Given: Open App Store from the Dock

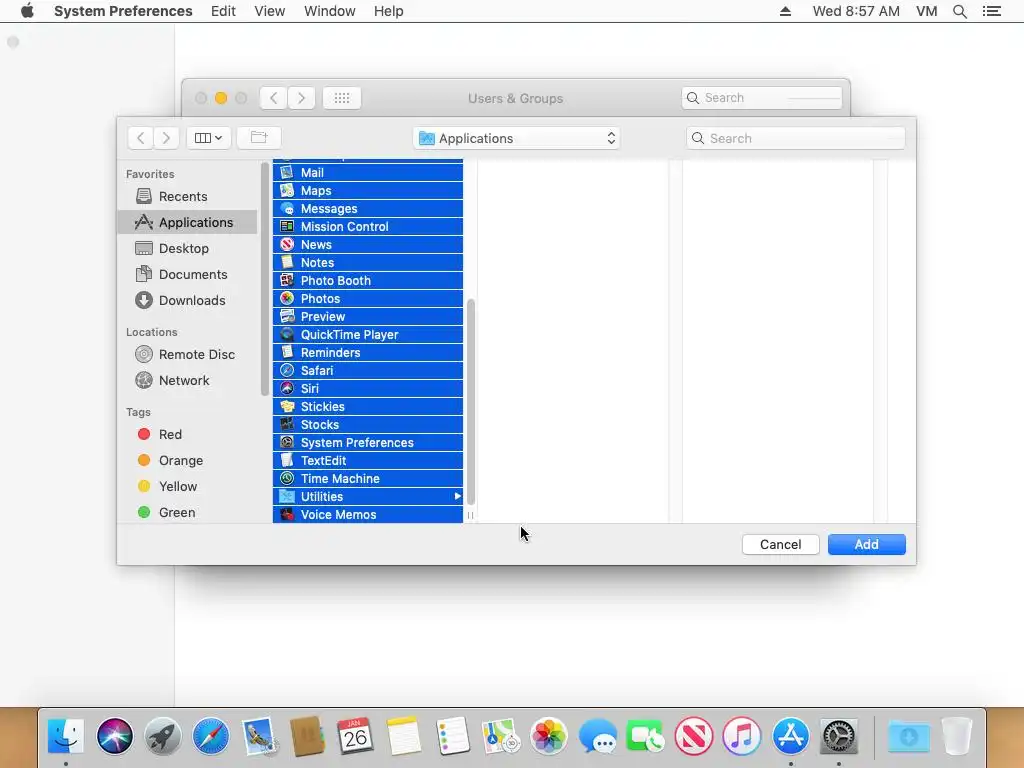Looking at the screenshot, I should 790,736.
